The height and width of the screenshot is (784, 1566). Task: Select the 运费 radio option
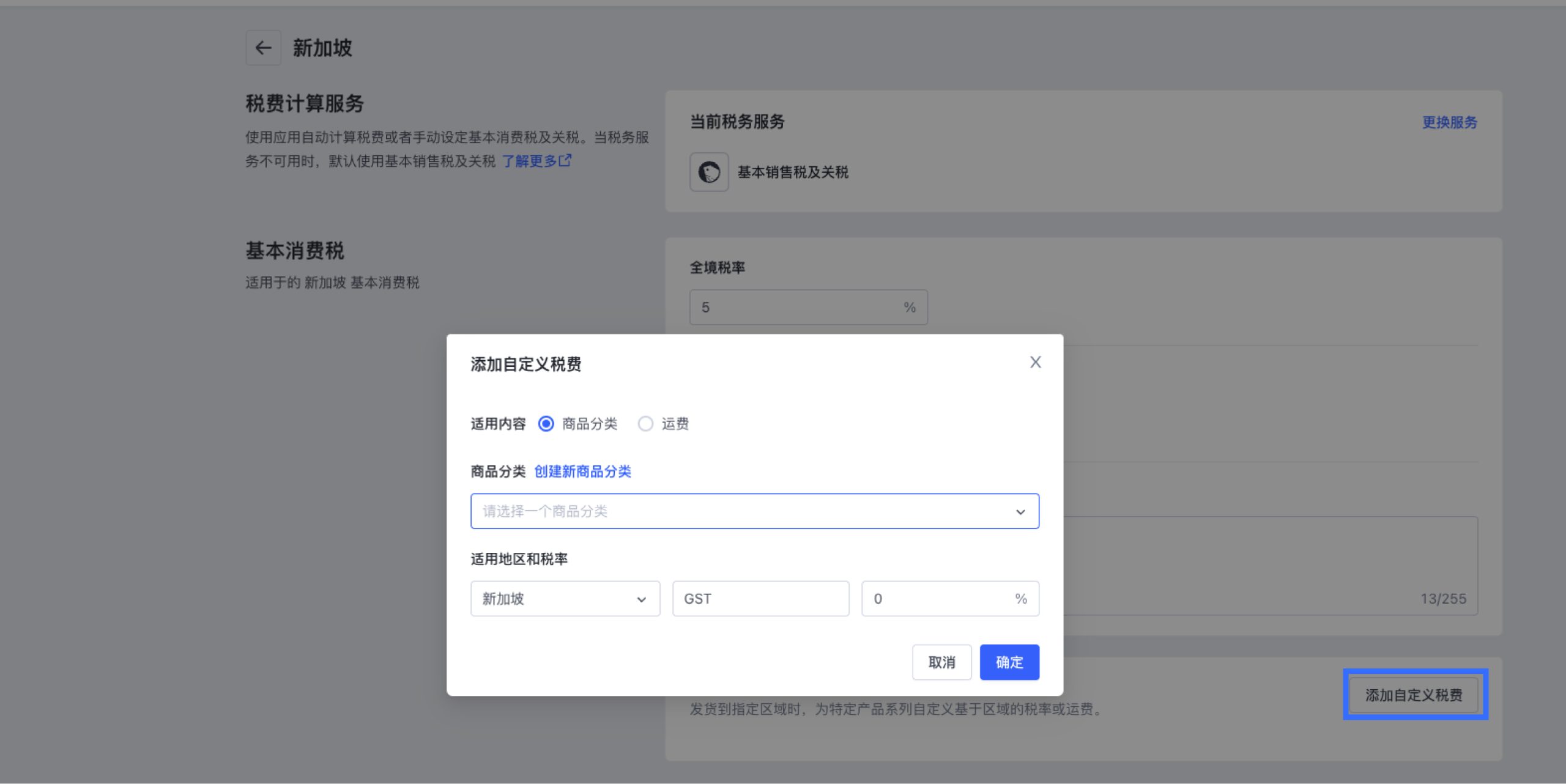[645, 424]
